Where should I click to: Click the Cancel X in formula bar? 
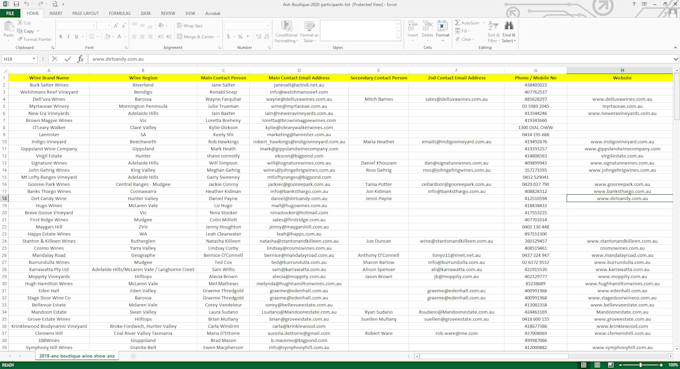point(55,59)
